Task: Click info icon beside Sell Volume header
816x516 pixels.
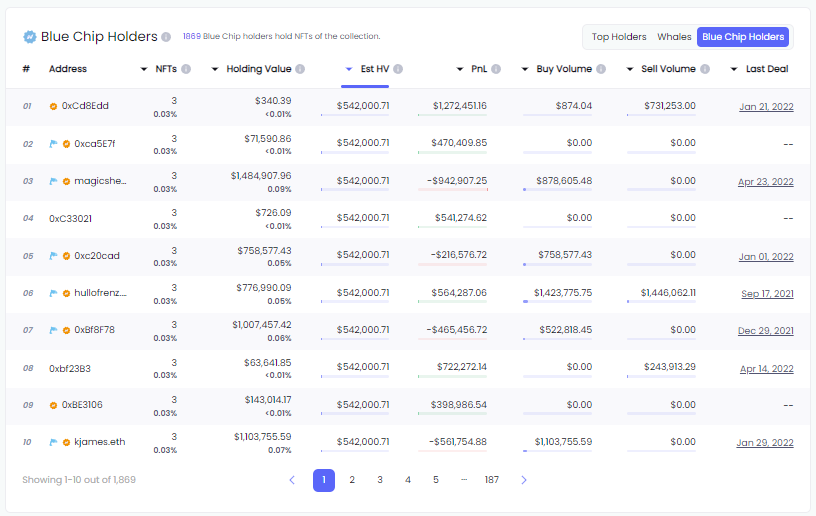Action: 705,69
